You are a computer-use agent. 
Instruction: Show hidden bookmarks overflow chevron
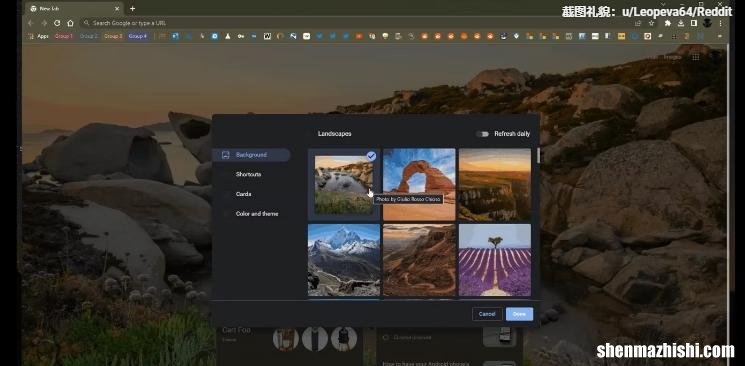(x=720, y=36)
